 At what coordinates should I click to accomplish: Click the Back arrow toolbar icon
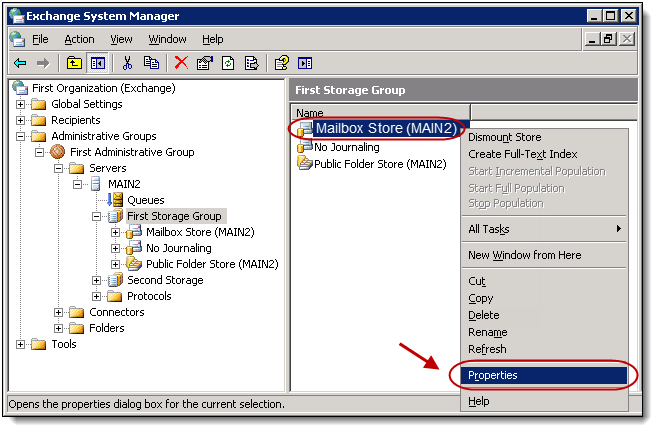(20, 64)
